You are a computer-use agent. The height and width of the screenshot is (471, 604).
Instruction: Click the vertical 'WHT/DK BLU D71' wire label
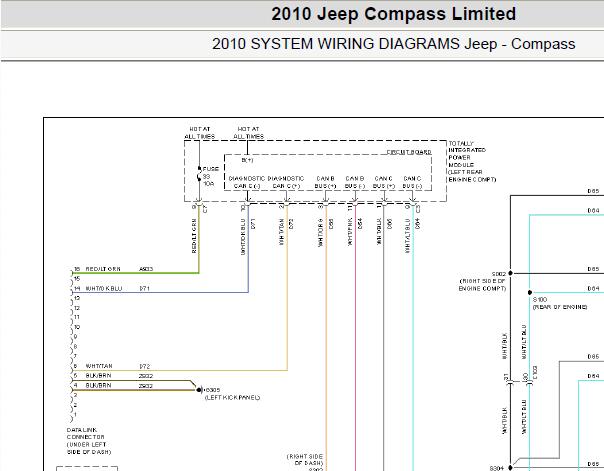tap(248, 236)
